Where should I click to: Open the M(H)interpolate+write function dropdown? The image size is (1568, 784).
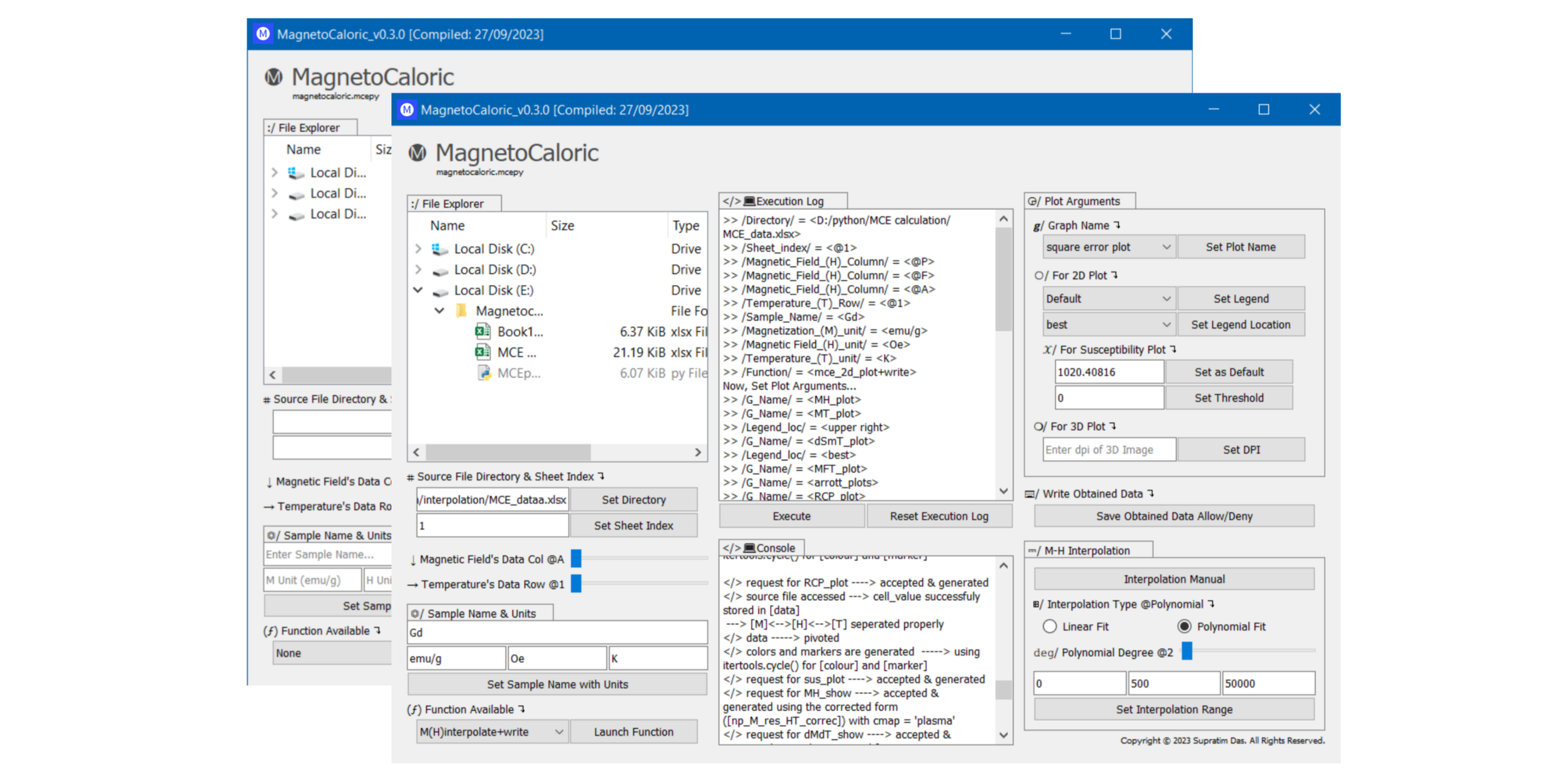coord(492,731)
